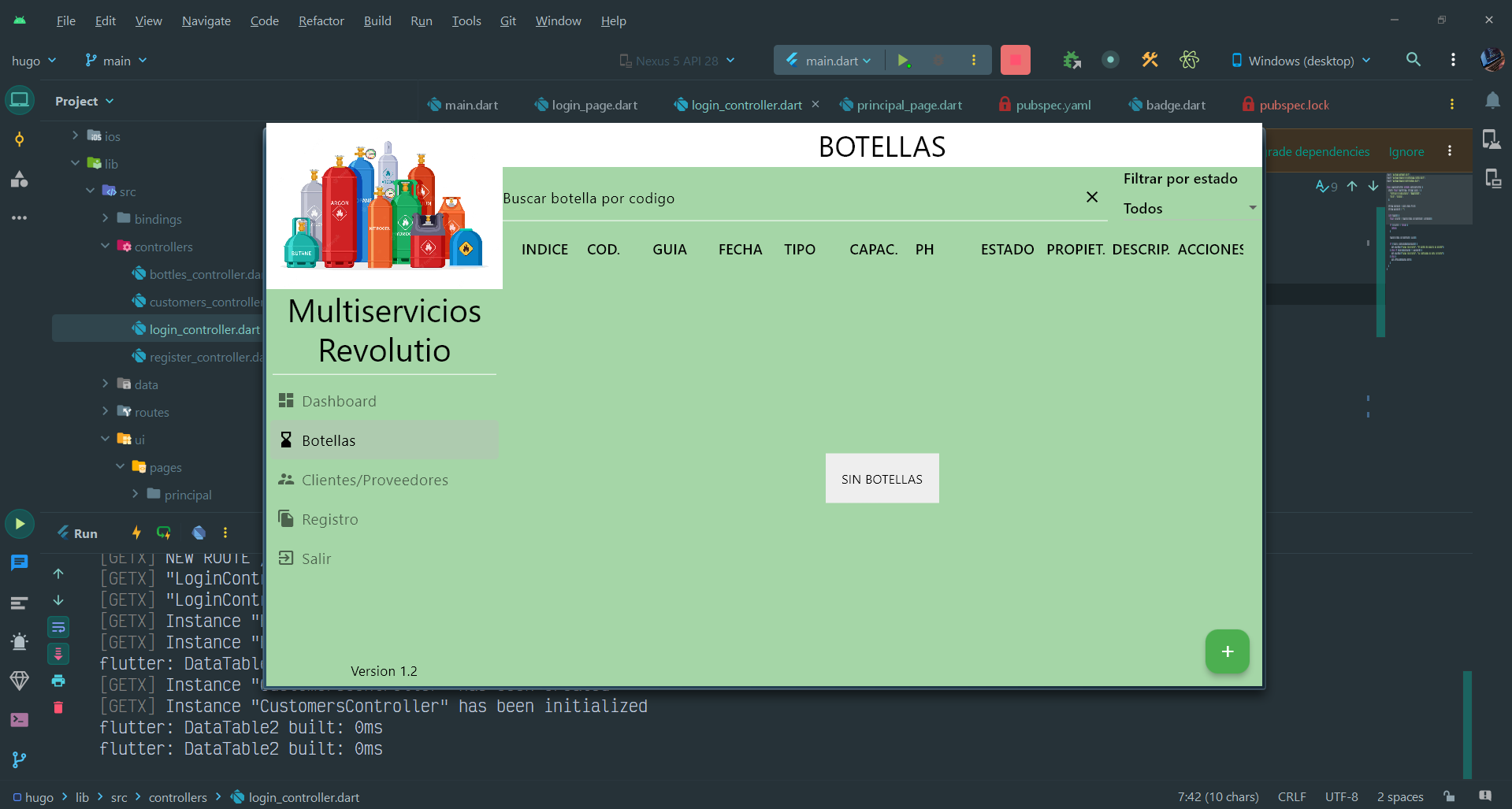Click the green add bottle plus button

point(1227,651)
